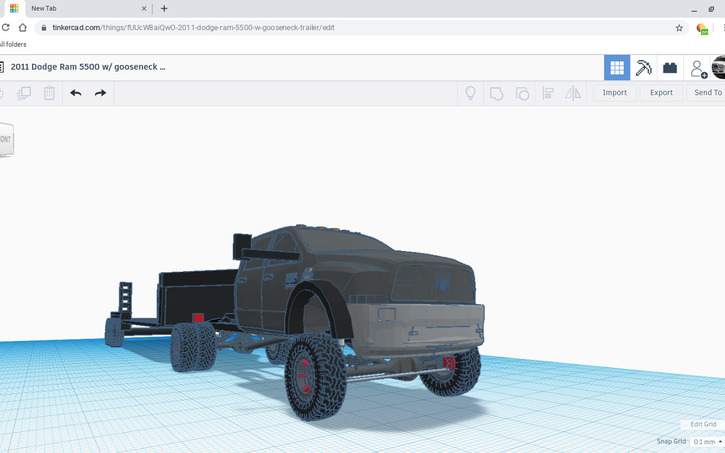Click the view cube FRONT face
Image resolution: width=725 pixels, height=453 pixels.
point(6,139)
